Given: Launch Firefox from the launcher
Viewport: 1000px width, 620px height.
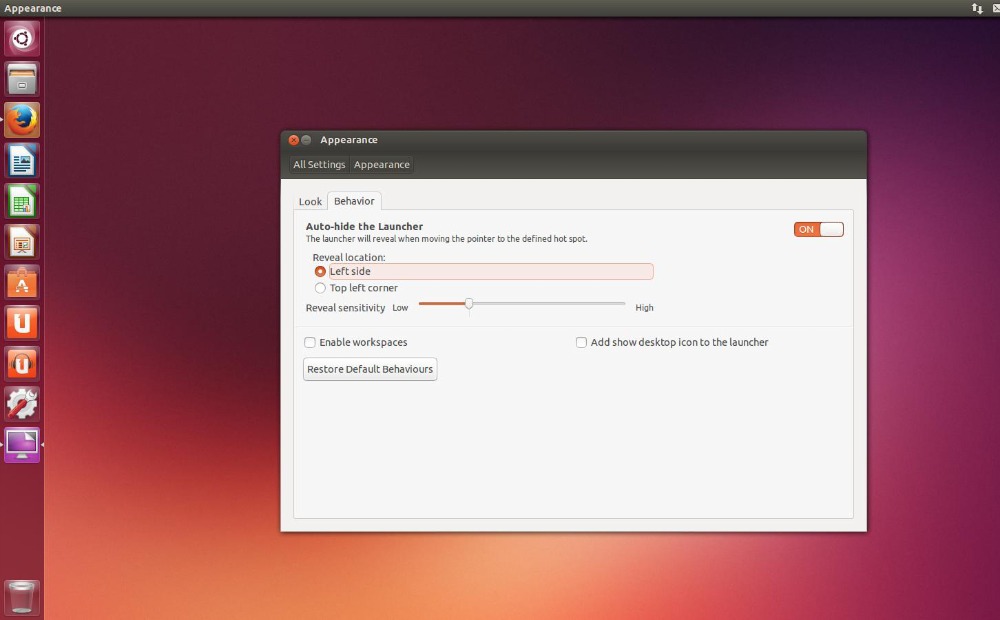Looking at the screenshot, I should click(22, 120).
